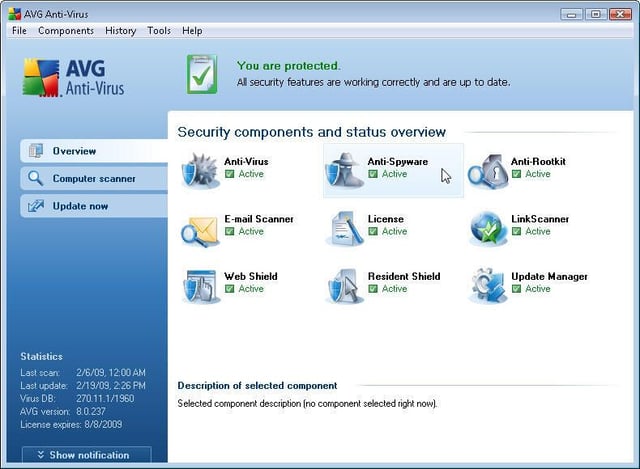Click the Resident Shield label
The width and height of the screenshot is (640, 469).
[x=404, y=276]
